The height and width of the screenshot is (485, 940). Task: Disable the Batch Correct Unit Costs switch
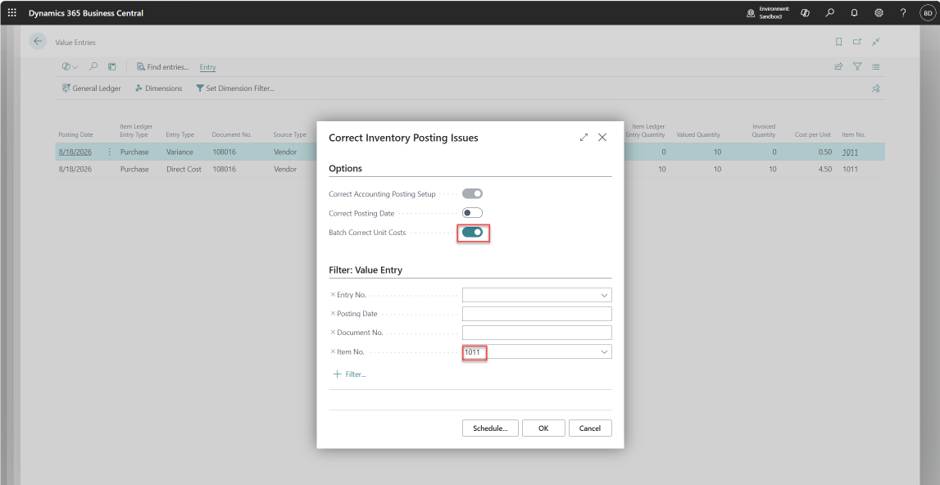[x=472, y=232]
